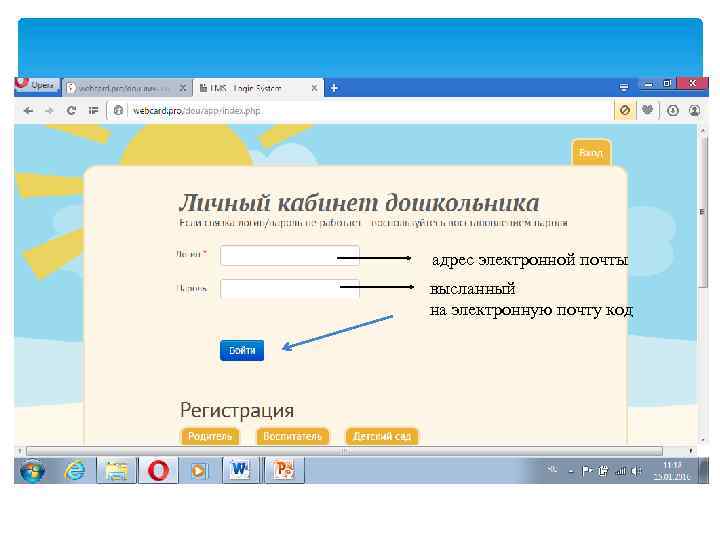Close the webcard.pro tab
720x540 pixels.
click(x=183, y=88)
